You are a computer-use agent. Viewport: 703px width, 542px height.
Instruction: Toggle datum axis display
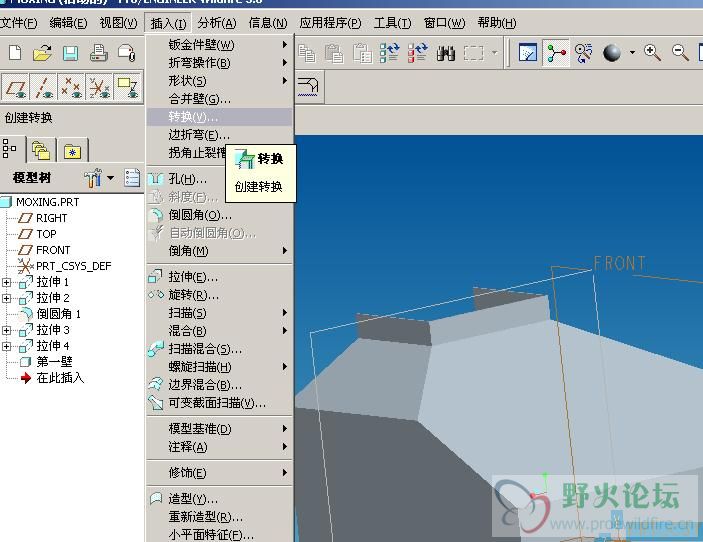click(x=43, y=87)
